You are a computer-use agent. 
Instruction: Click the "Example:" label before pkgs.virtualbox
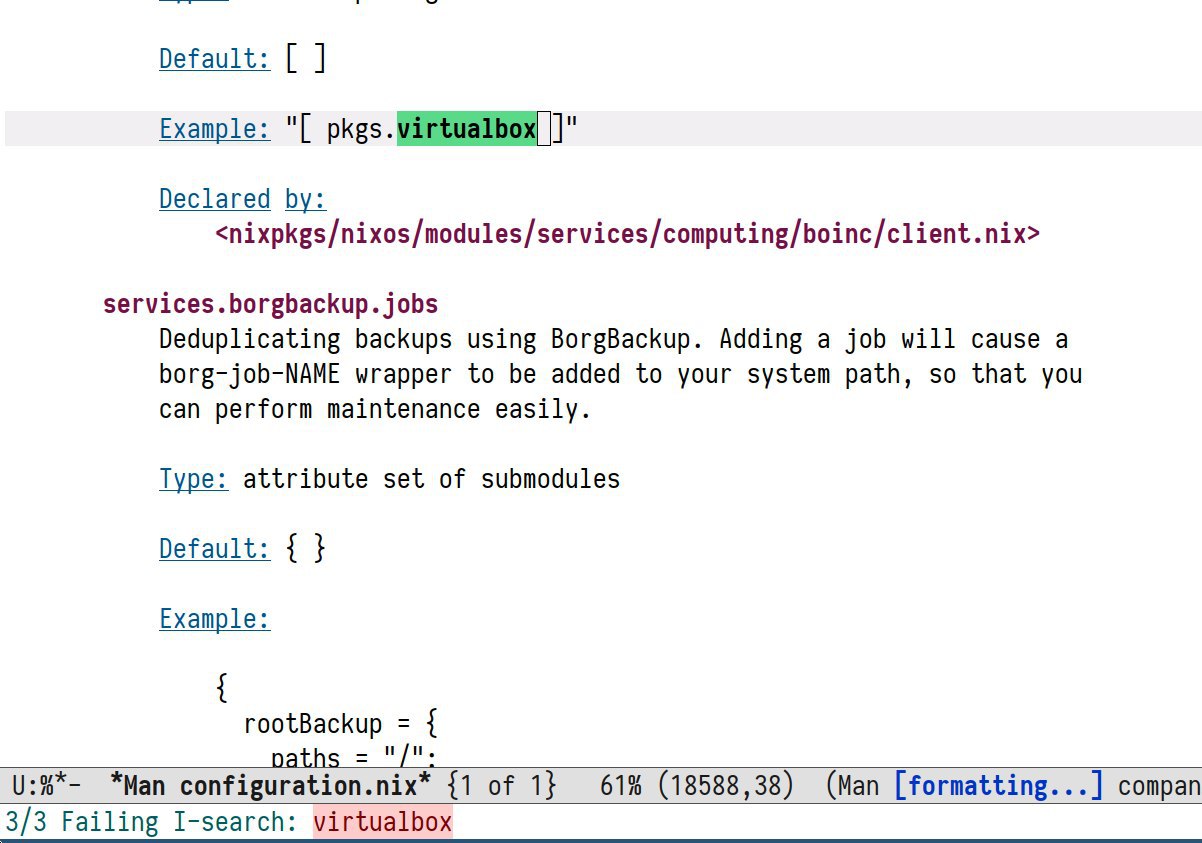pyautogui.click(x=214, y=129)
